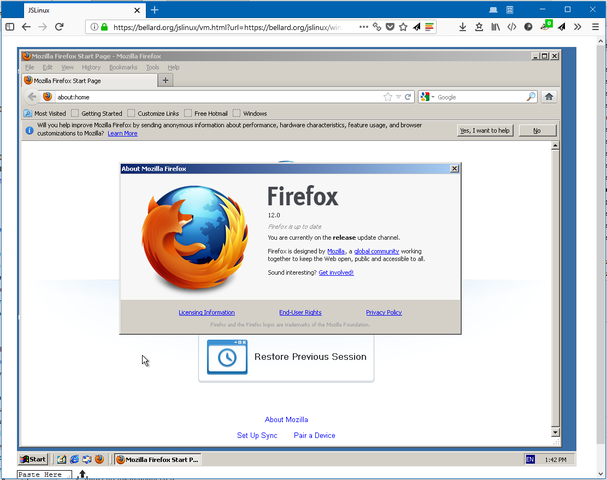Click the about:home address field
607x480 pixels.
click(217, 97)
